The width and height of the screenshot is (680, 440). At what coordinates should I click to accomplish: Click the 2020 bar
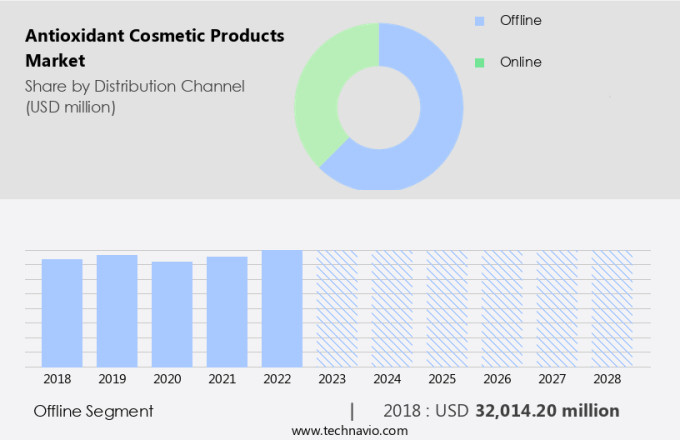tap(172, 314)
